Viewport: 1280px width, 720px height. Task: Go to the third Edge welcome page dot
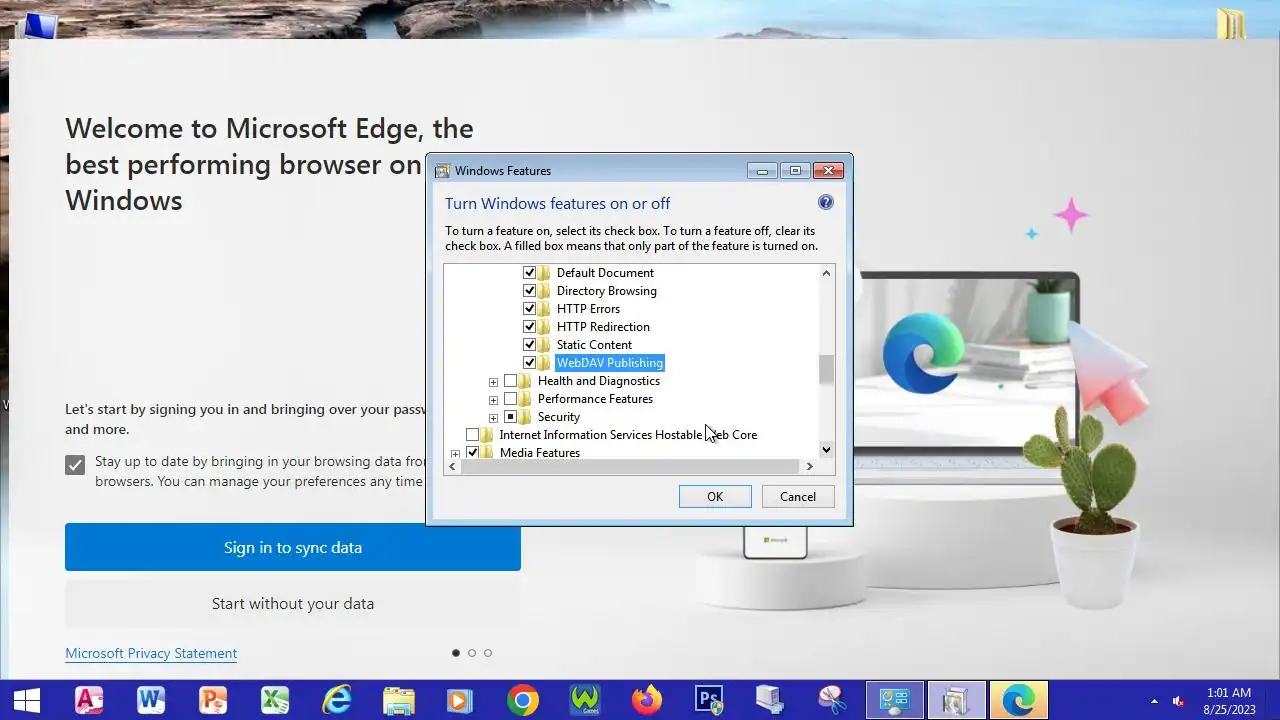[x=488, y=653]
